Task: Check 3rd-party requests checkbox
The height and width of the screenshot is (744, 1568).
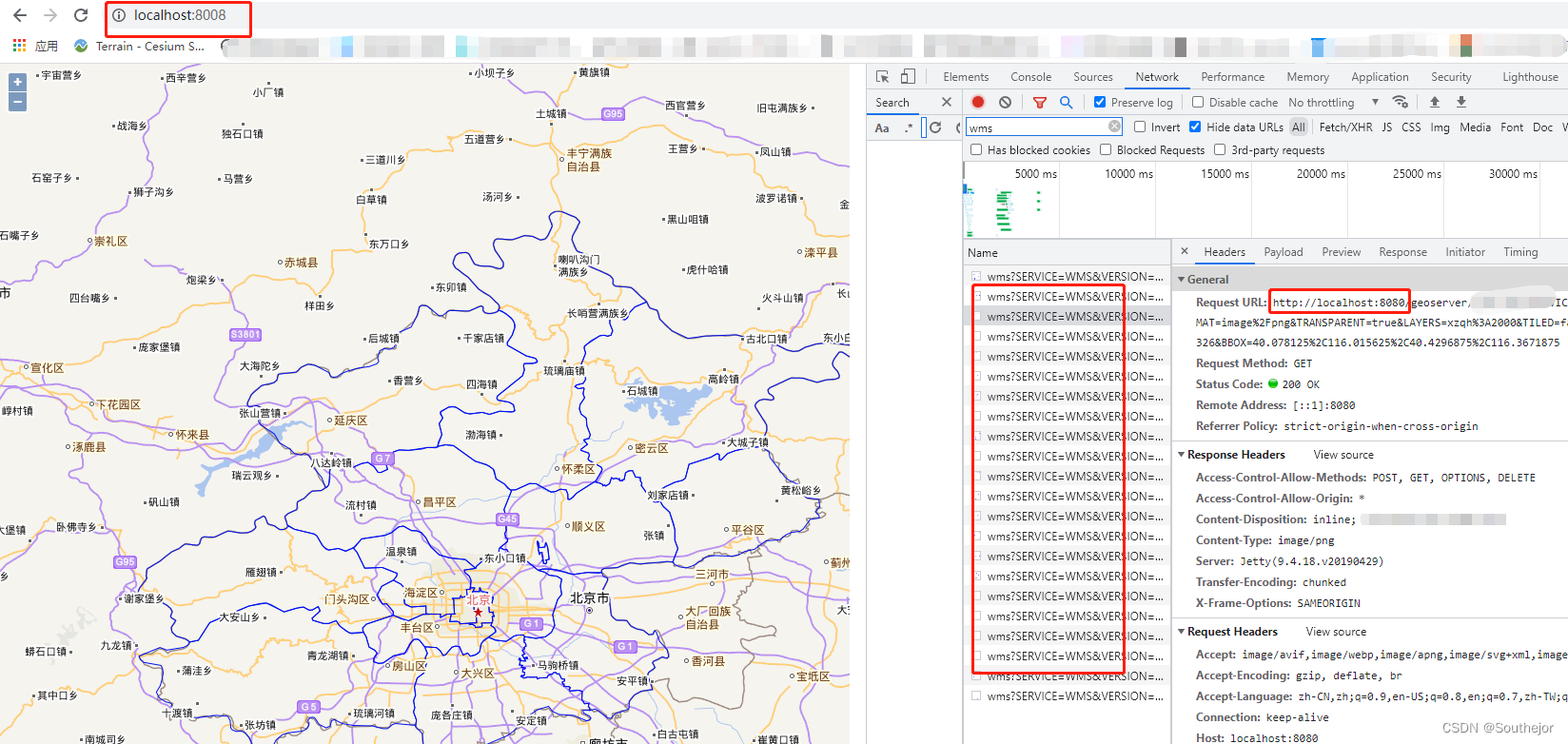Action: click(1220, 149)
